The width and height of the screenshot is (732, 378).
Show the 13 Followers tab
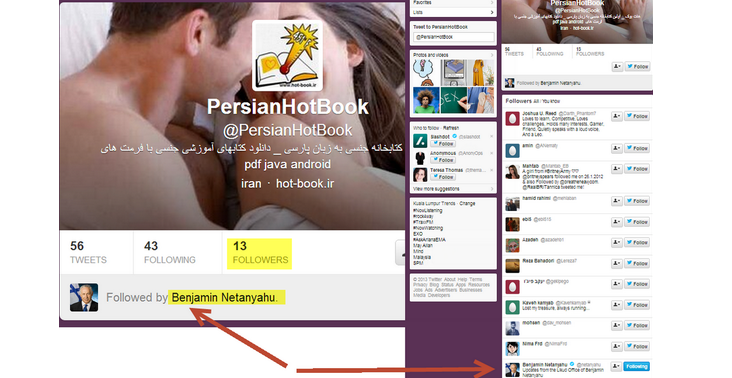260,252
